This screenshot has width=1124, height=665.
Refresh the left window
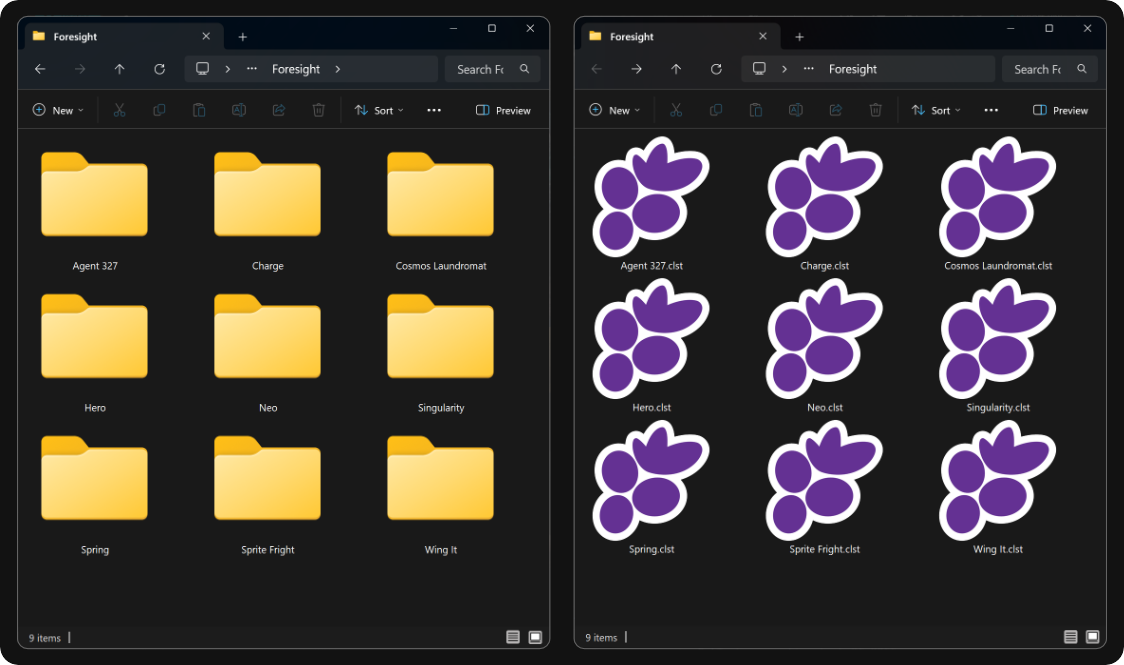pyautogui.click(x=159, y=69)
